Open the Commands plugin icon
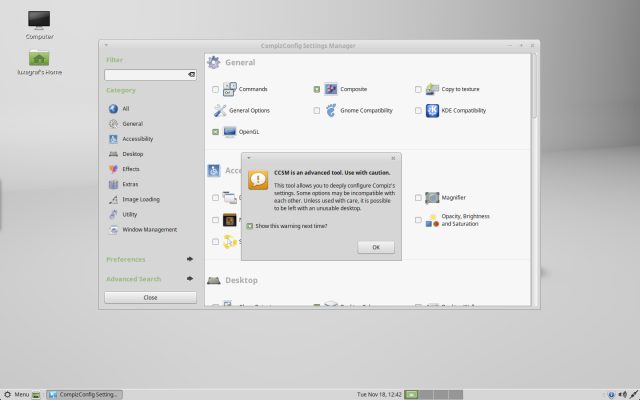This screenshot has width=640, height=400. pyautogui.click(x=230, y=89)
